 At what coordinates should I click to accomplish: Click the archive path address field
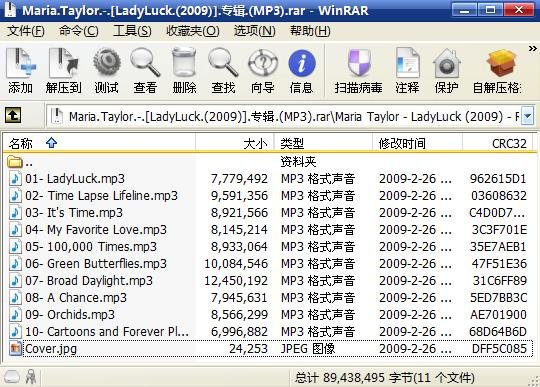[285, 117]
